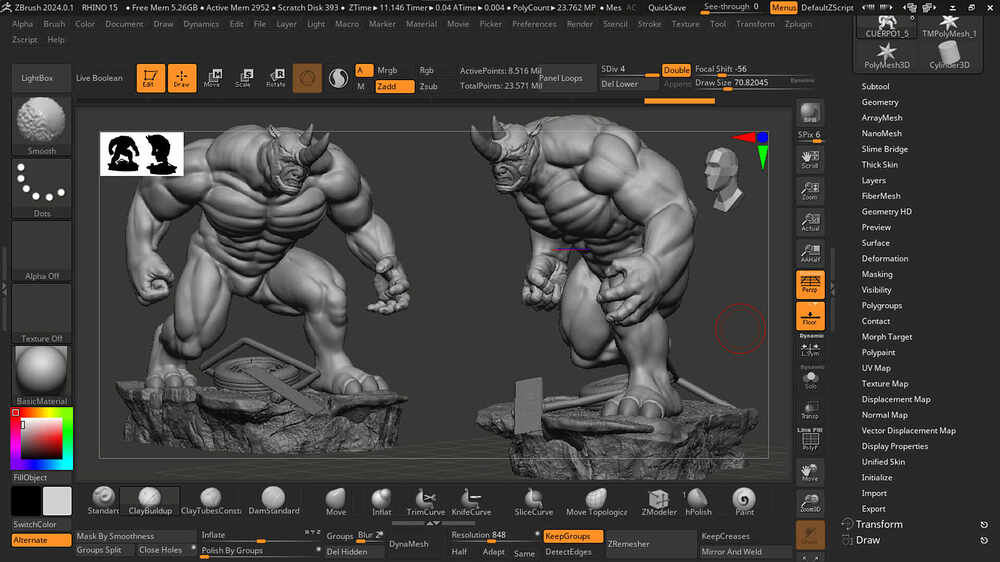Pick the SliceCurve brush
The image size is (1000, 562).
click(534, 501)
